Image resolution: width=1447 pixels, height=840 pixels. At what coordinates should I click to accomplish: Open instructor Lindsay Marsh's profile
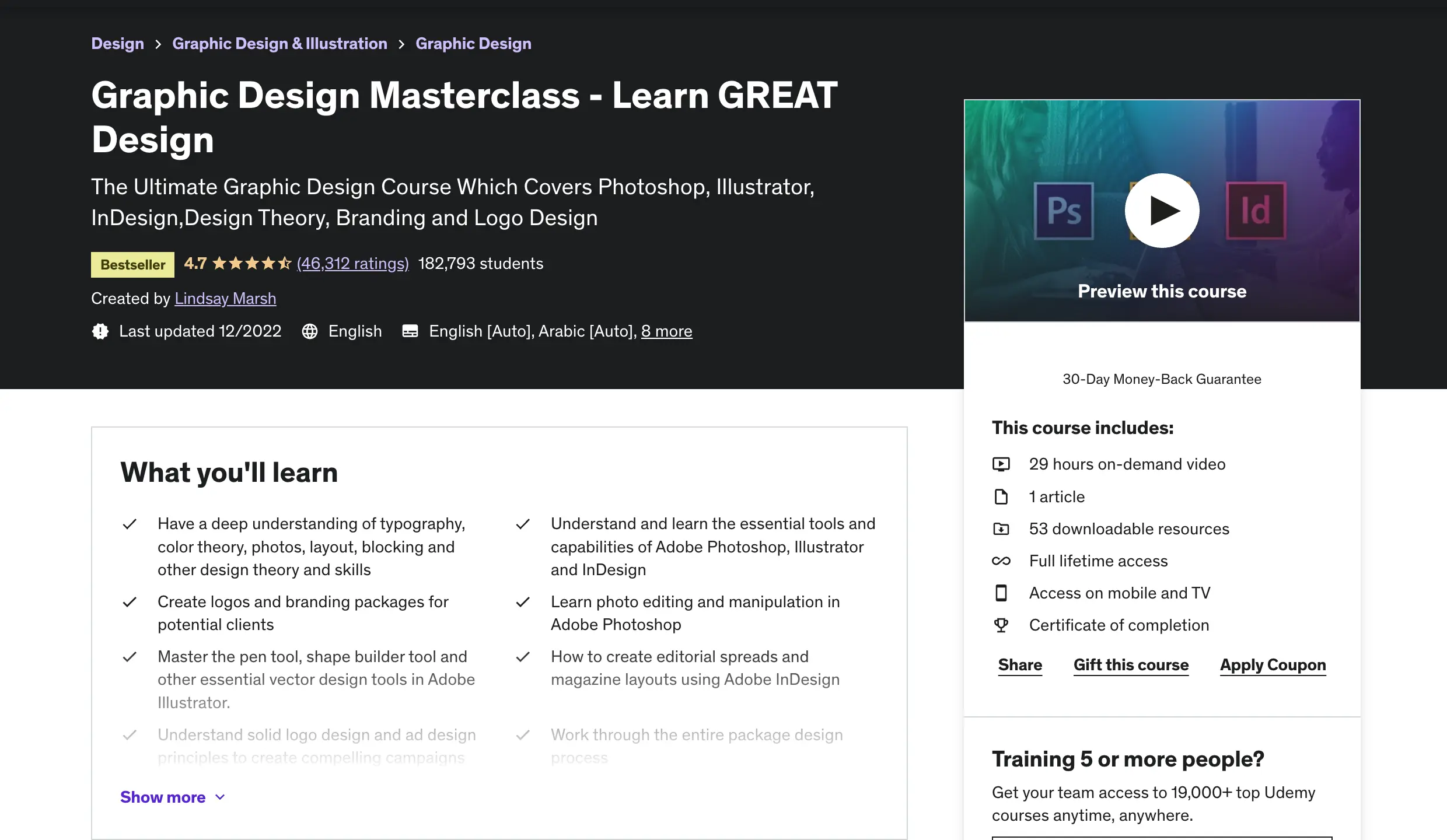[x=225, y=299]
